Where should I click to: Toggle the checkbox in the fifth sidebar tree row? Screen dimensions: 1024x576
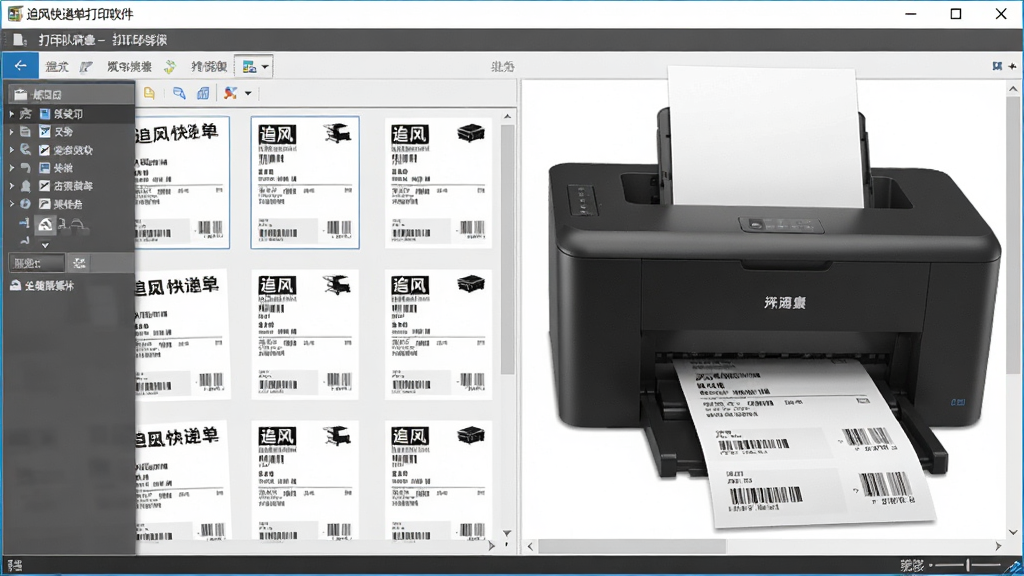tap(44, 186)
